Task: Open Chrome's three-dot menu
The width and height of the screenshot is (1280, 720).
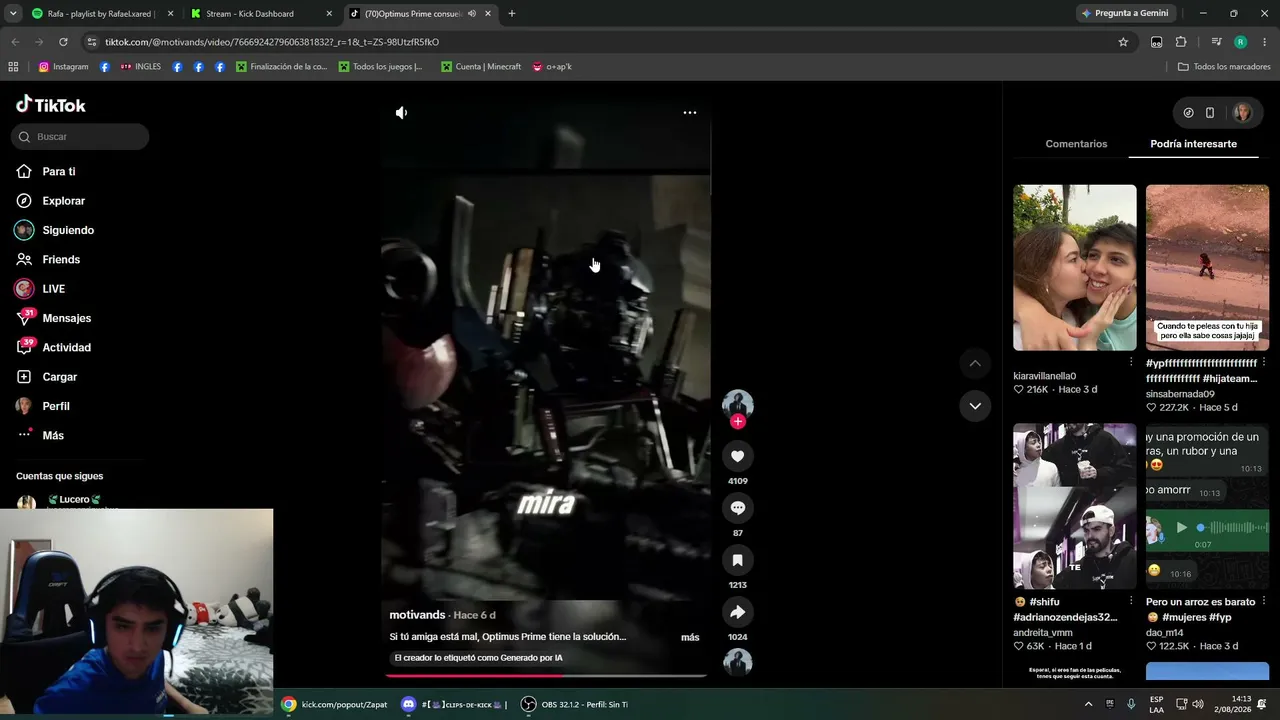Action: (1265, 42)
